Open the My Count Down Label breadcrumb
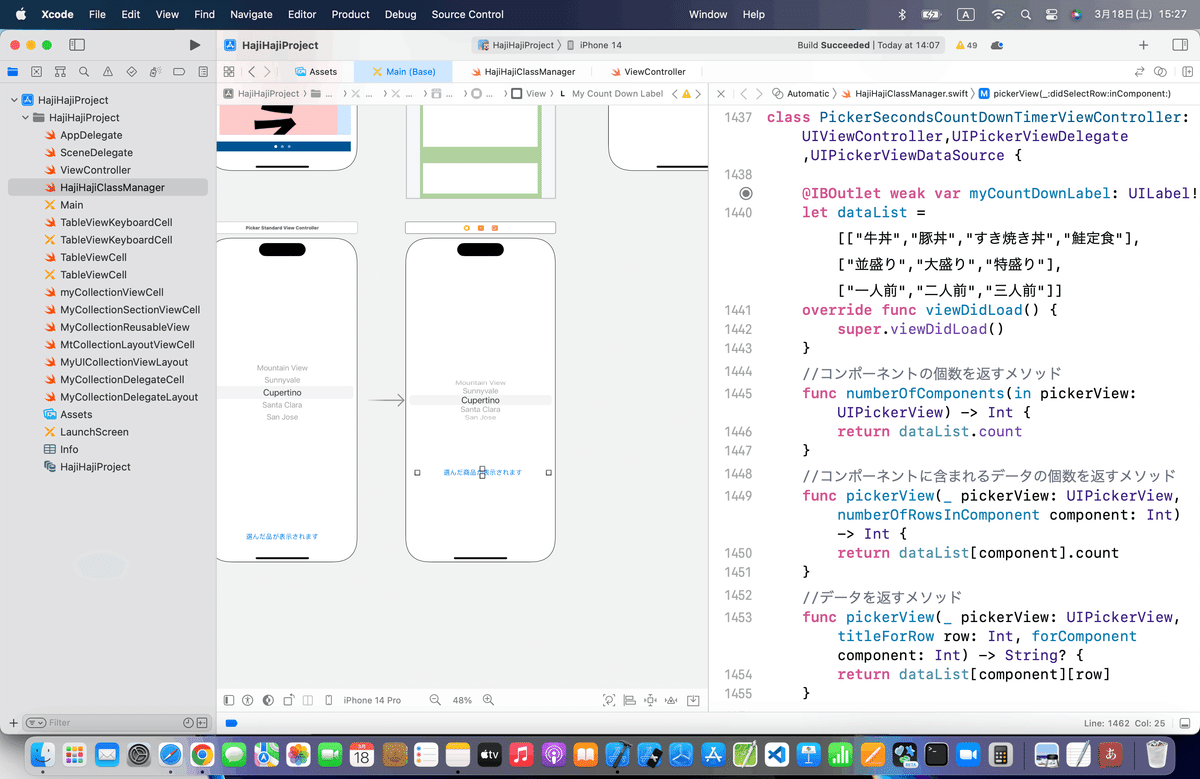 click(x=610, y=94)
